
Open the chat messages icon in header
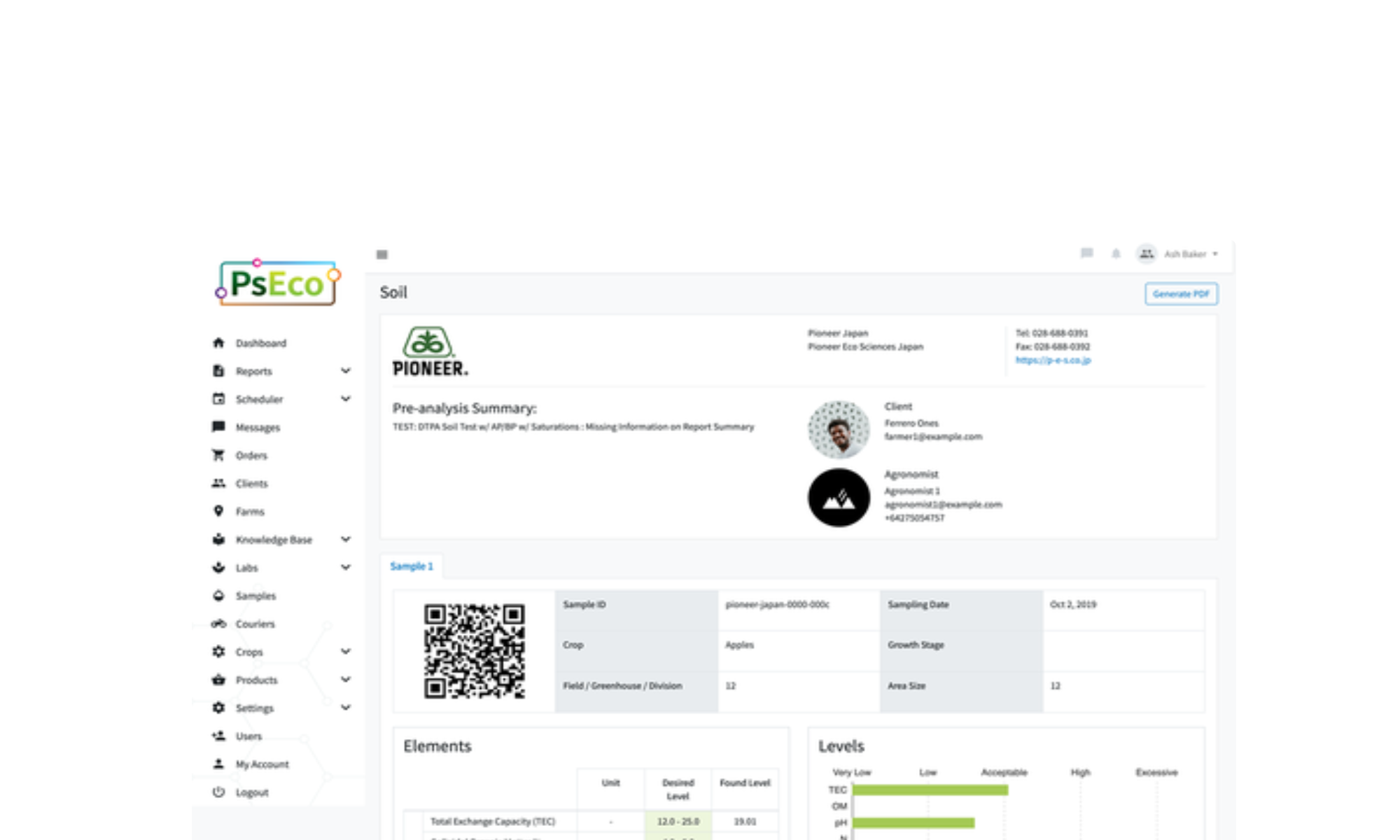[1086, 253]
